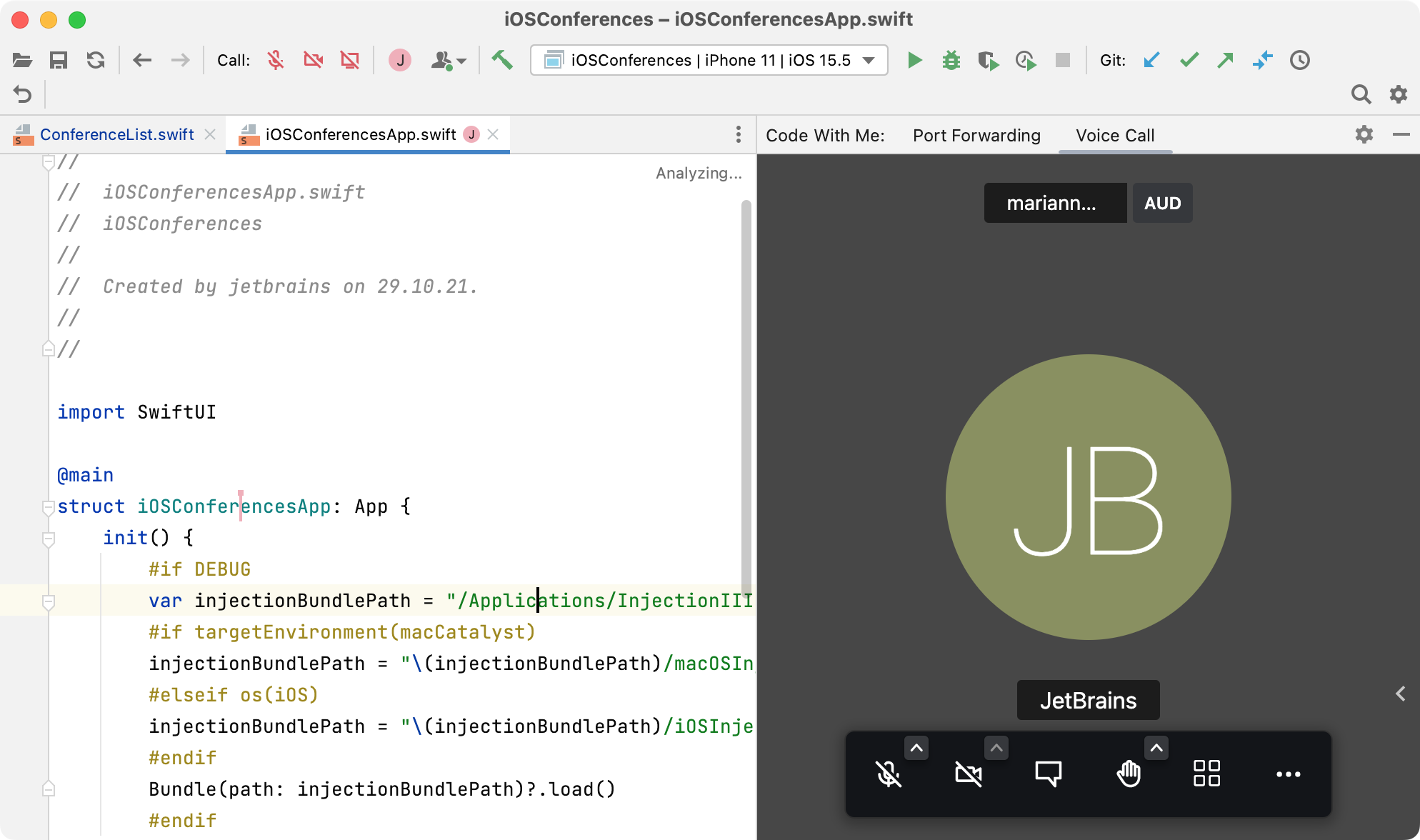Navigate forward with the right arrow
The image size is (1420, 840).
tap(180, 60)
